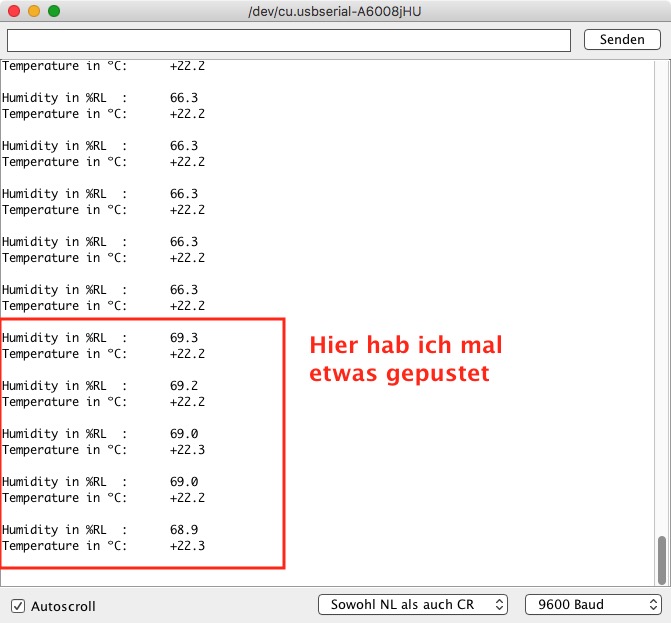Minimize the window with the yellow button

[34, 11]
